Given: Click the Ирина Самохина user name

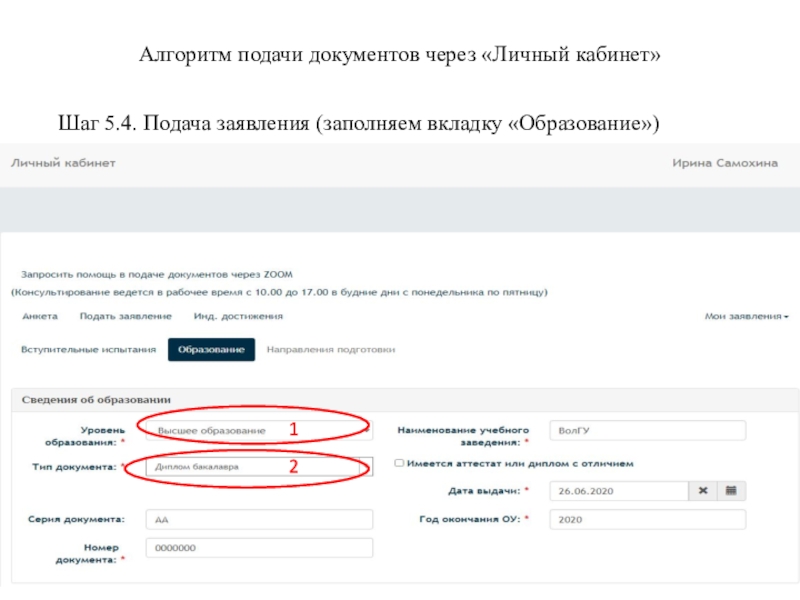Looking at the screenshot, I should [724, 163].
